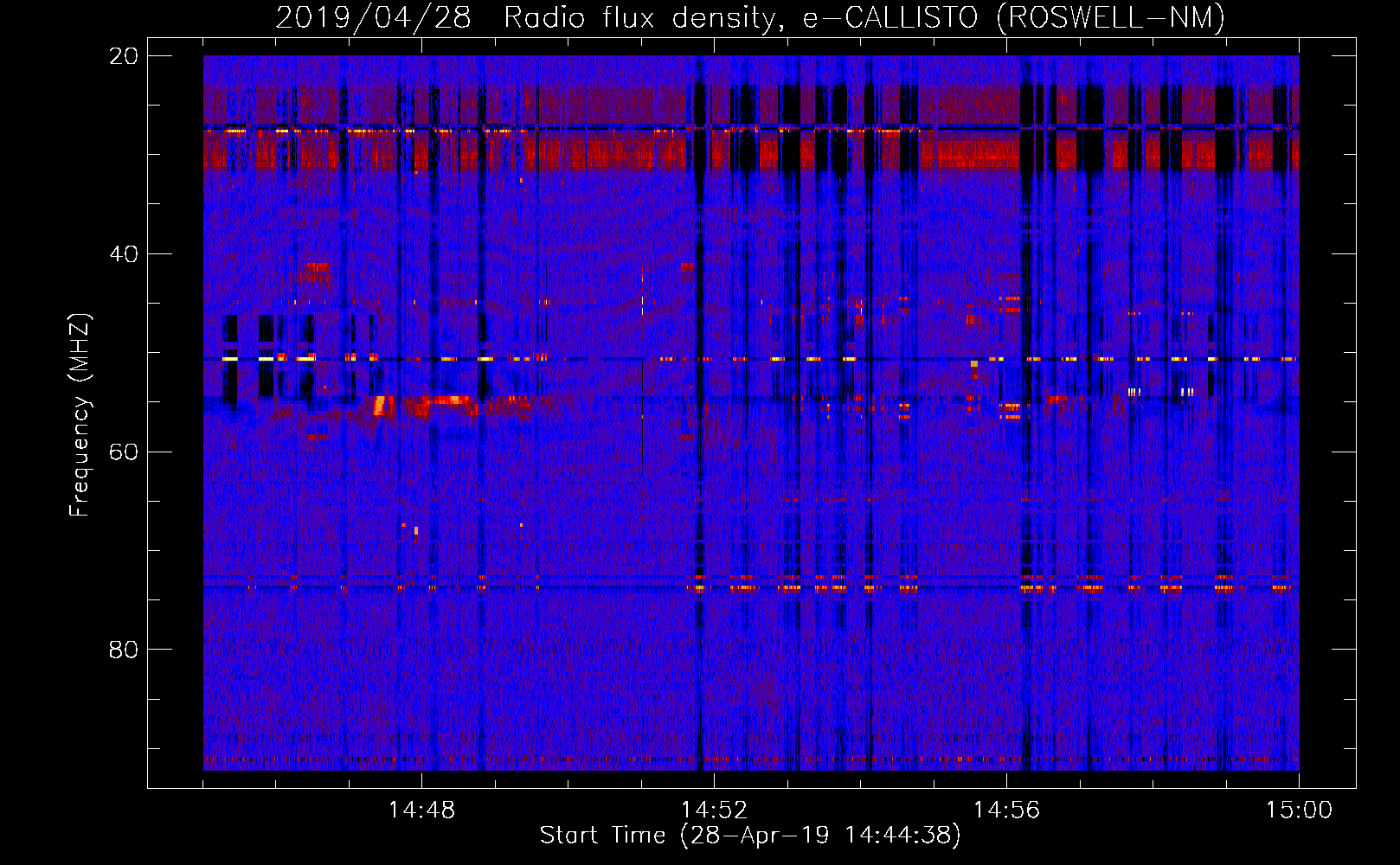
Task: Click the time tick label "14:56"
Action: tap(1006, 811)
